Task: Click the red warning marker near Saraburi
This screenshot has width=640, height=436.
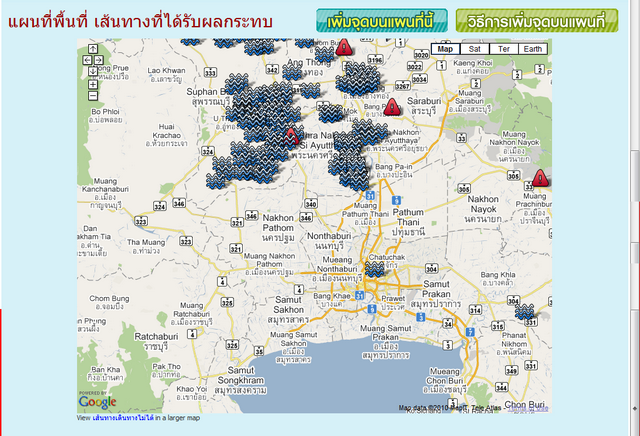Action: [x=392, y=105]
